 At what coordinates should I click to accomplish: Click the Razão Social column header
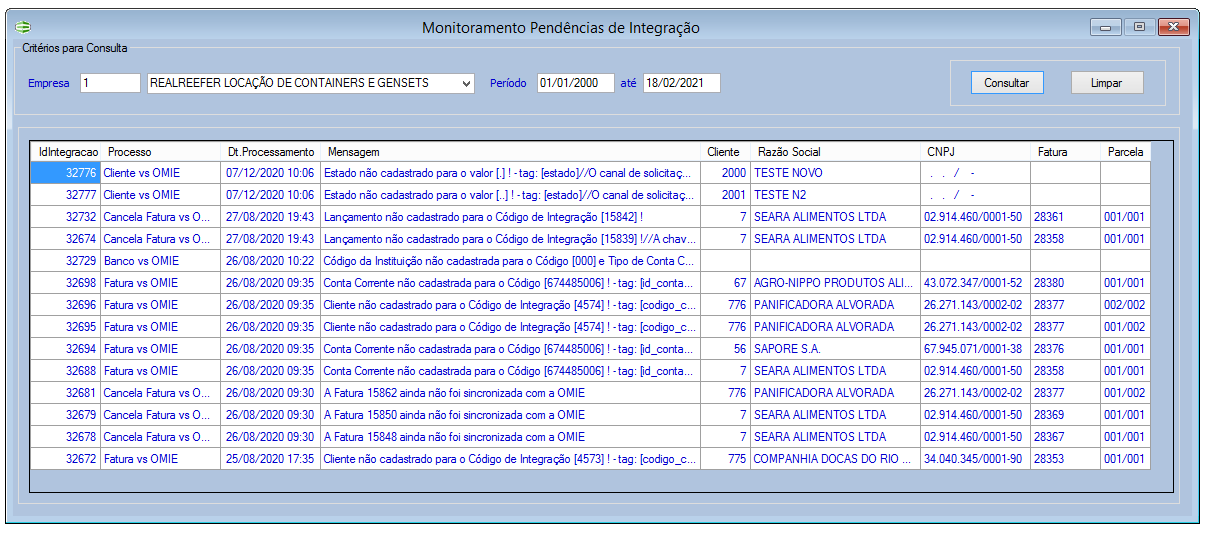point(836,152)
